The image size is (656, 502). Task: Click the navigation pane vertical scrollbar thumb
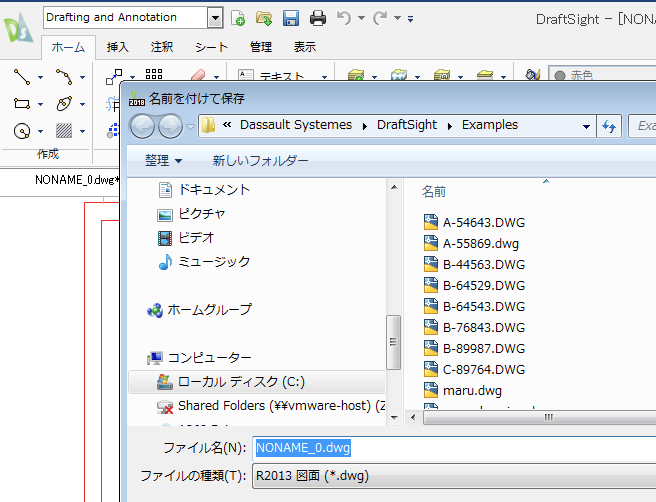(x=393, y=342)
